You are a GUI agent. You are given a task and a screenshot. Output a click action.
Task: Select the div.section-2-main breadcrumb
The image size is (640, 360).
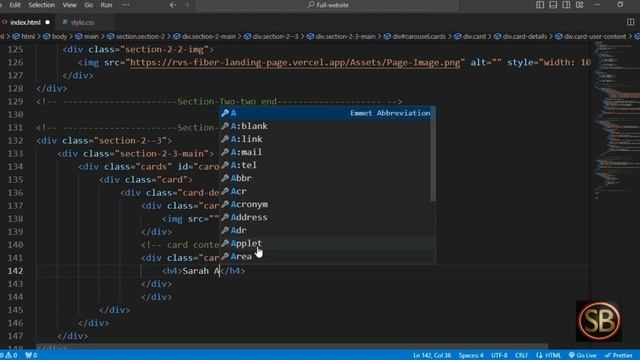coord(204,36)
